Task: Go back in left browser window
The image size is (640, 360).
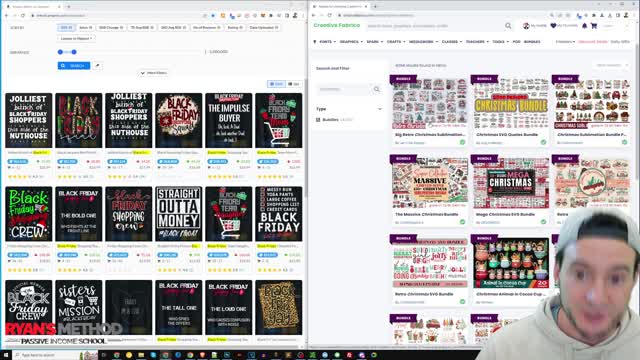Action: [7, 16]
